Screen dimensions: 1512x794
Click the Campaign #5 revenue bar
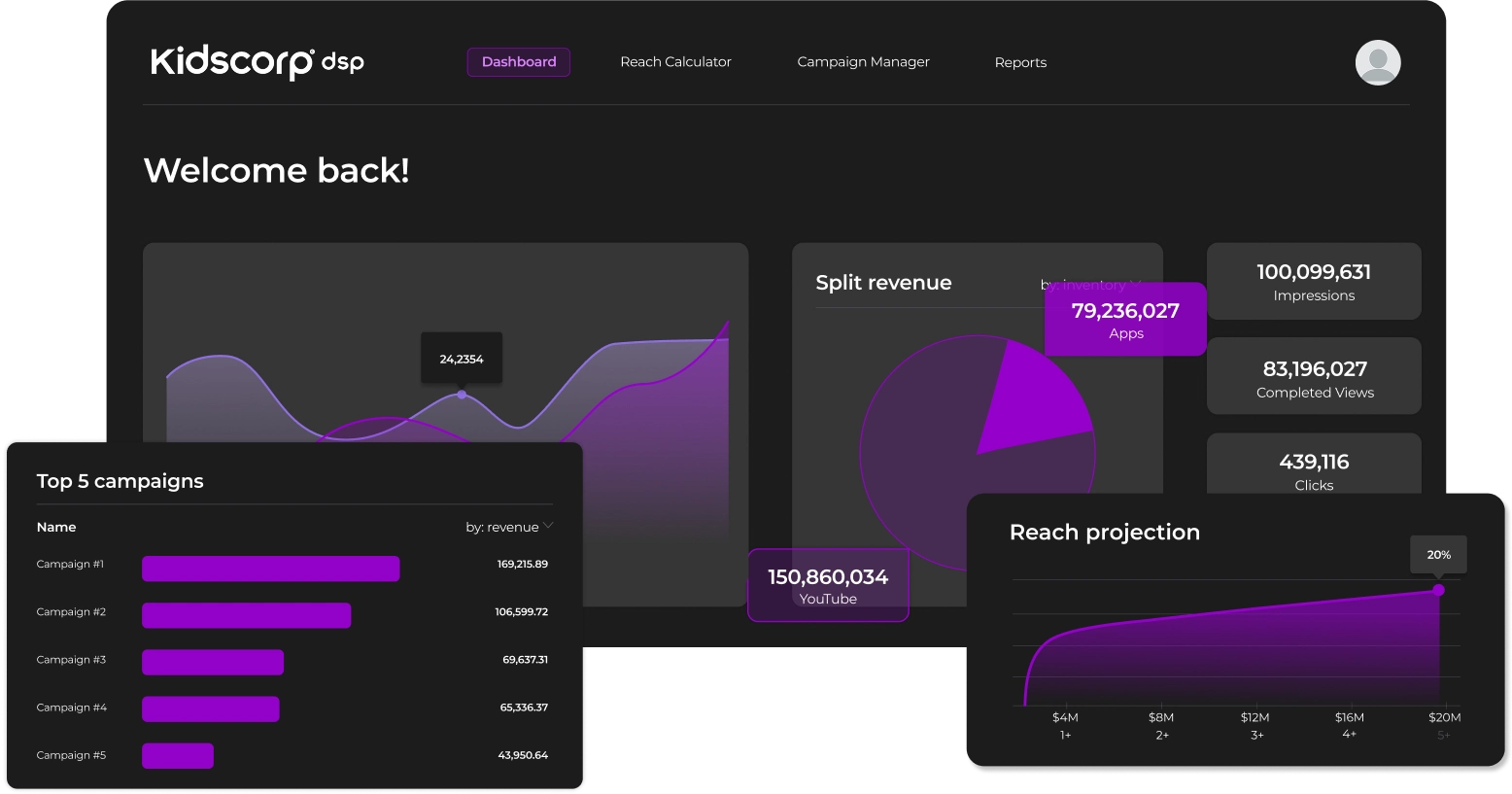[x=178, y=755]
